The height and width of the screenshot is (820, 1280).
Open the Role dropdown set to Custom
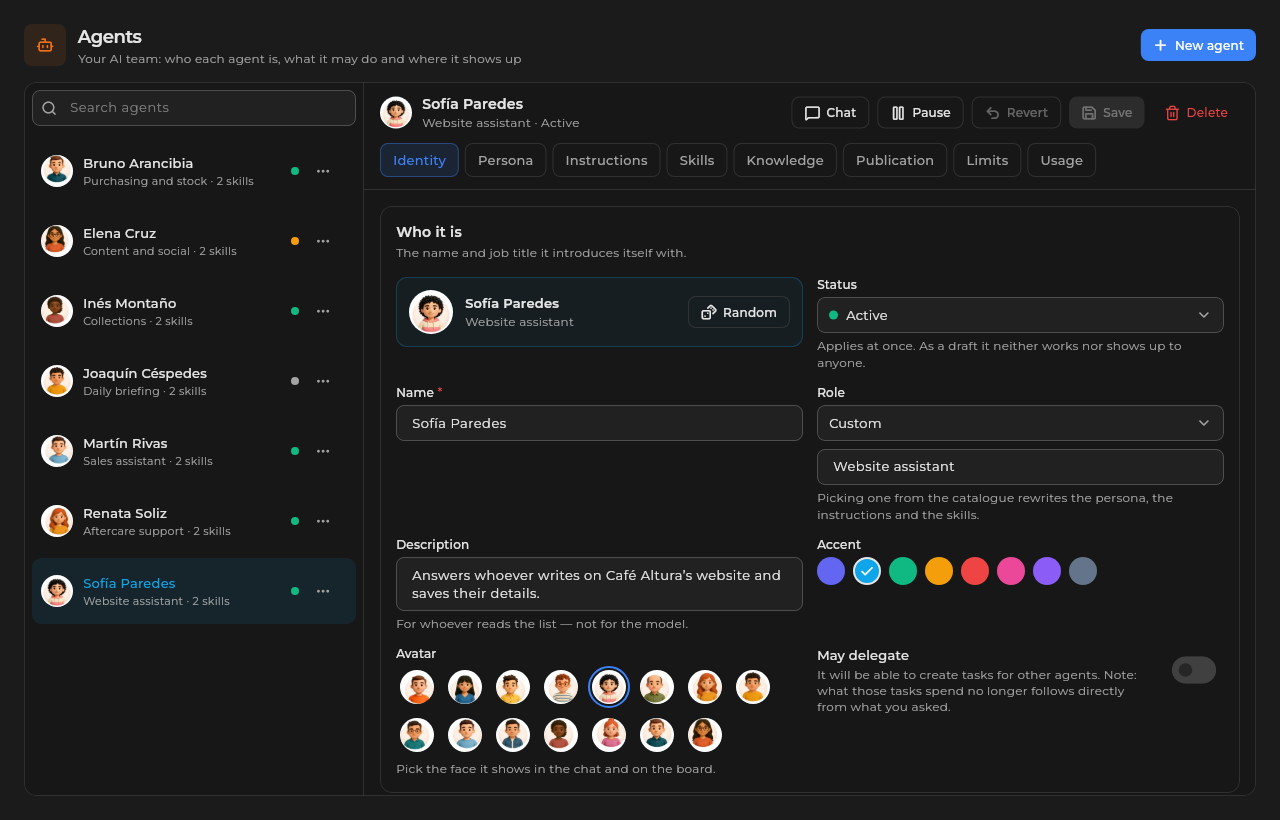[x=1020, y=423]
